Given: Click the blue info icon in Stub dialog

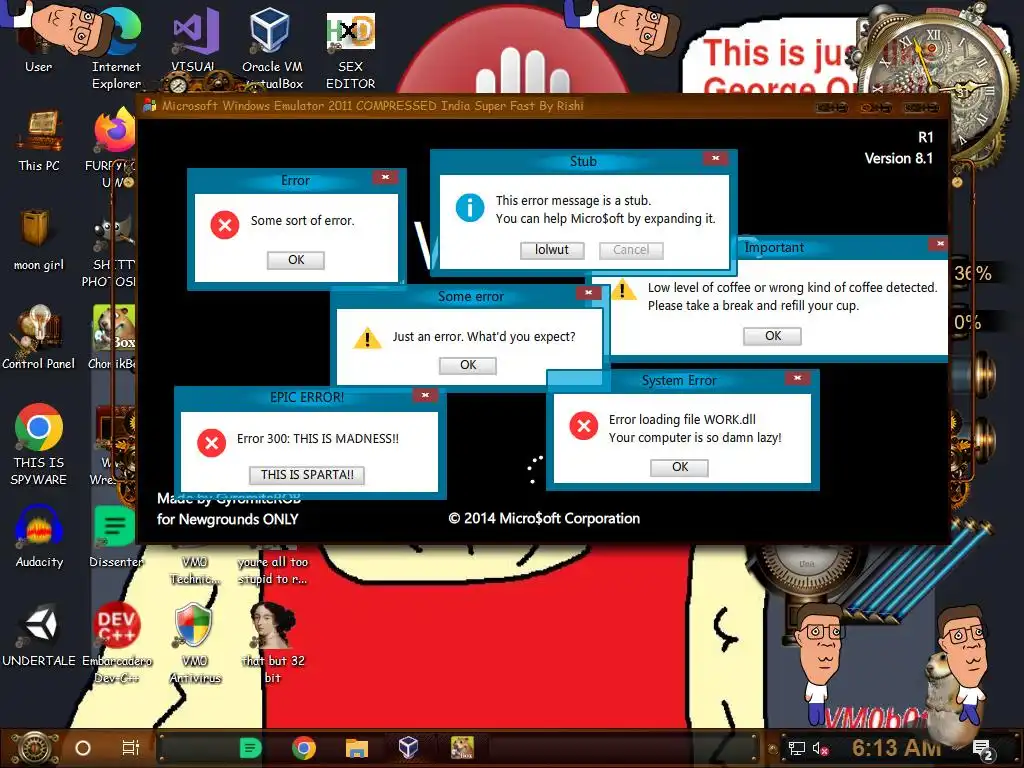Looking at the screenshot, I should coord(470,208).
